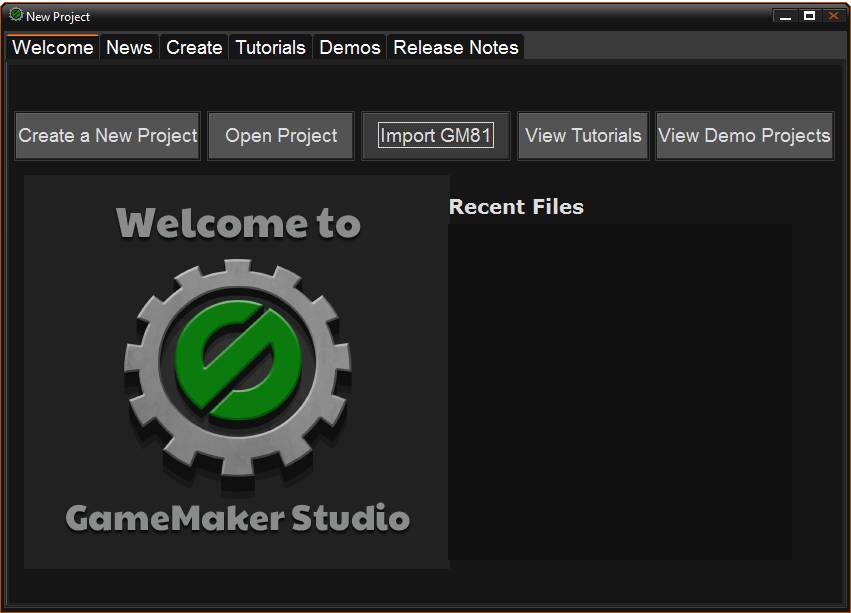Choose Import GM81 button
Image resolution: width=851 pixels, height=613 pixels.
[x=436, y=136]
